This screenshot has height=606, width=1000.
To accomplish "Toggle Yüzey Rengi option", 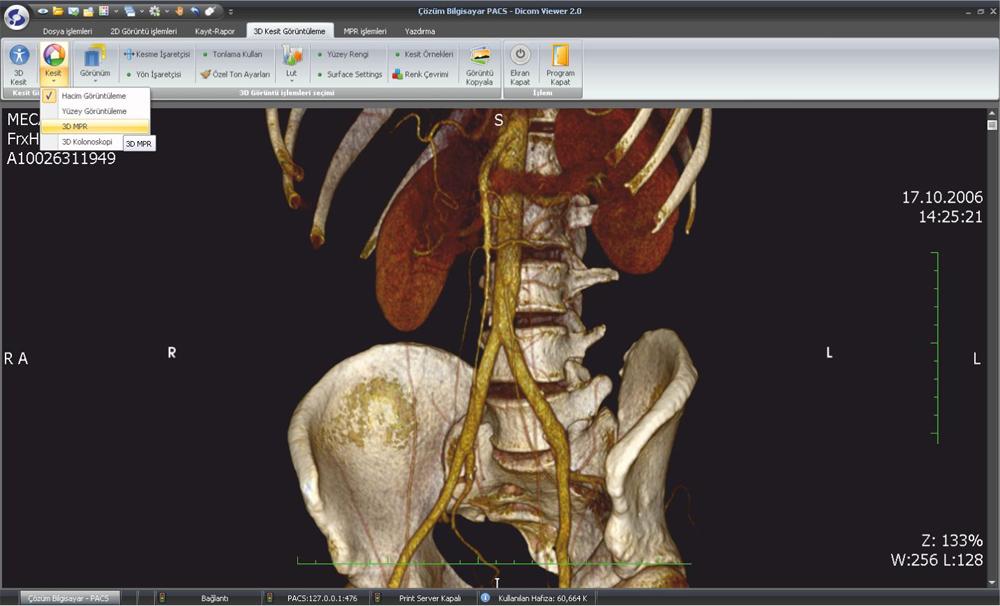I will pos(343,54).
